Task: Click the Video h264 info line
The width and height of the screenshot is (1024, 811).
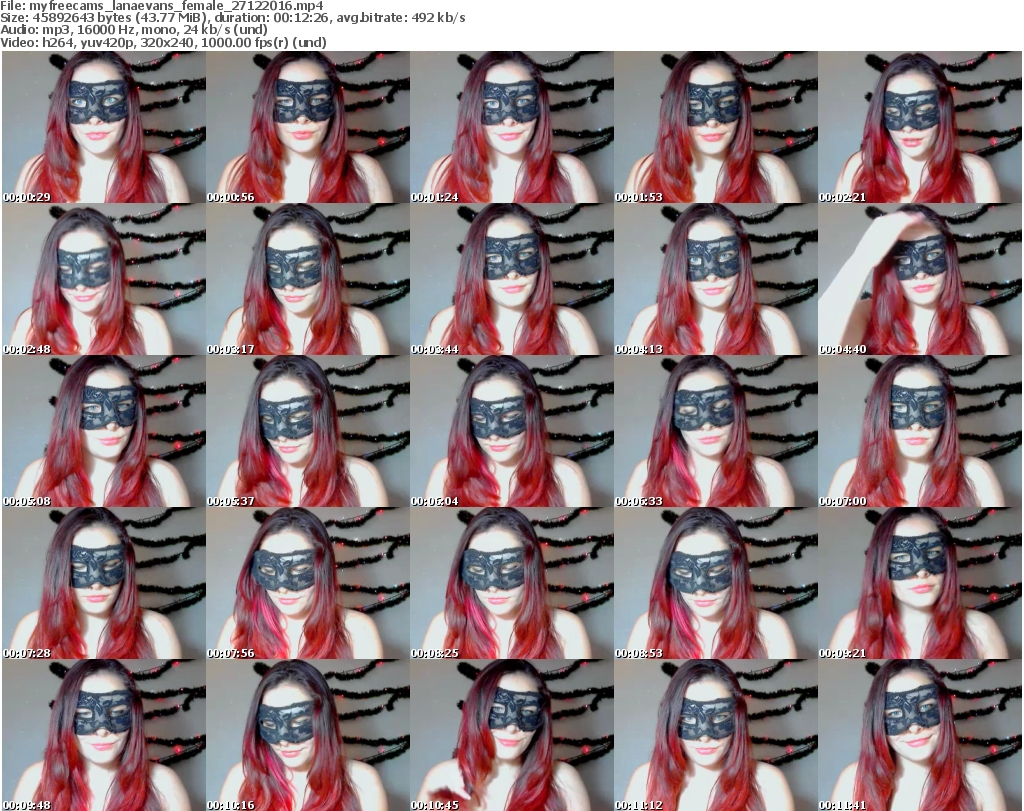Action: [163, 42]
